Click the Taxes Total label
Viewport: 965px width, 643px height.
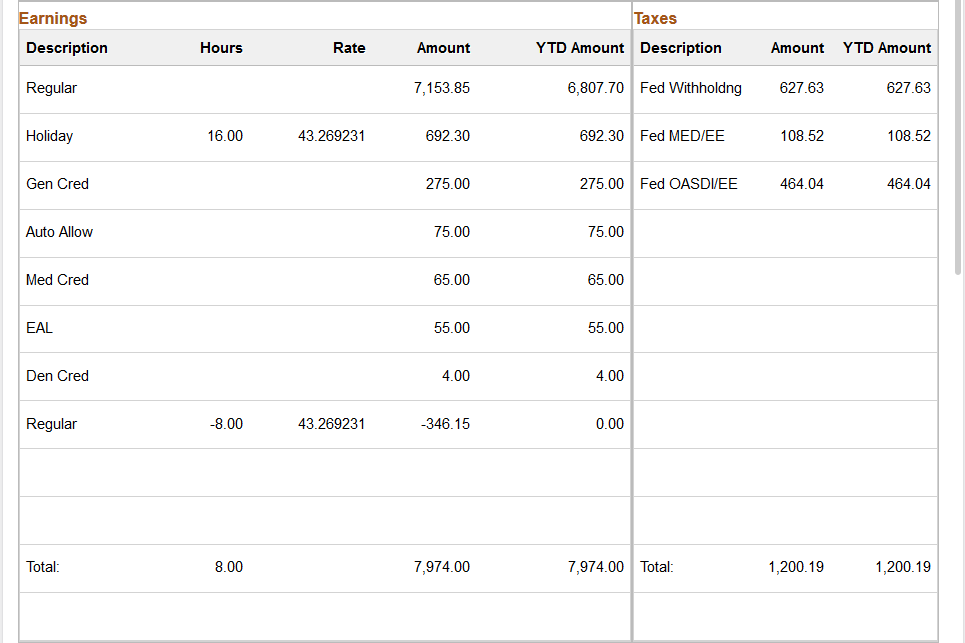point(657,567)
